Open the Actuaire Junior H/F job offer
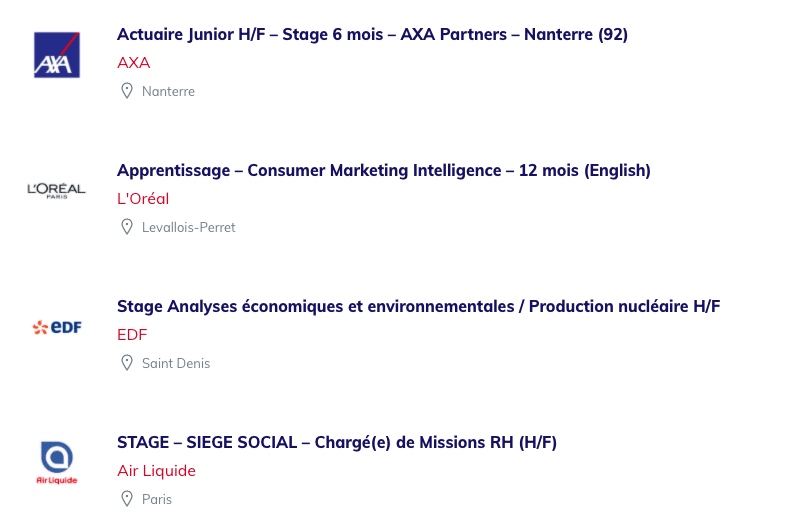790x530 pixels. pyautogui.click(x=372, y=34)
